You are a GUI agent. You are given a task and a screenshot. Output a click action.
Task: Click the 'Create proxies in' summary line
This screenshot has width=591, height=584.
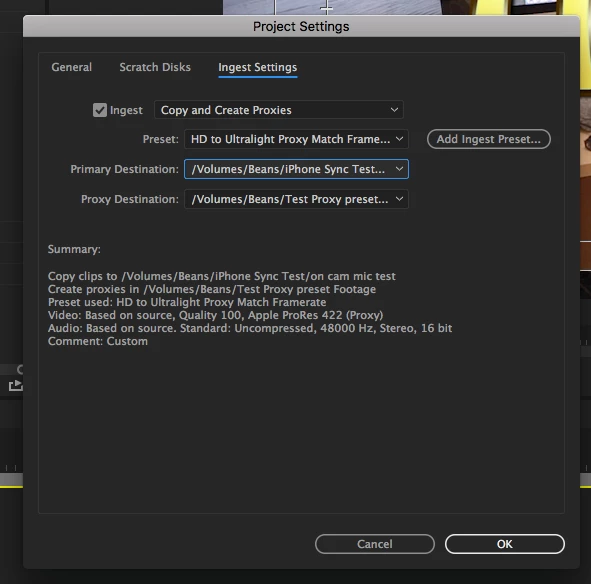click(212, 289)
